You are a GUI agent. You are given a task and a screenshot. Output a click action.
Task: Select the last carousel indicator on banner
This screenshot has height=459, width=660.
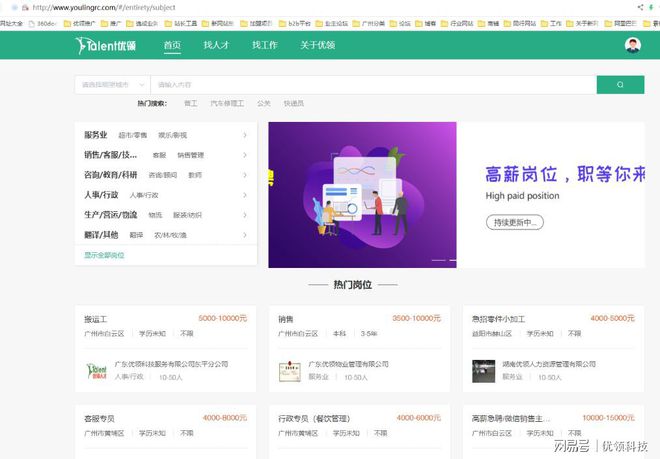pyautogui.click(x=453, y=261)
